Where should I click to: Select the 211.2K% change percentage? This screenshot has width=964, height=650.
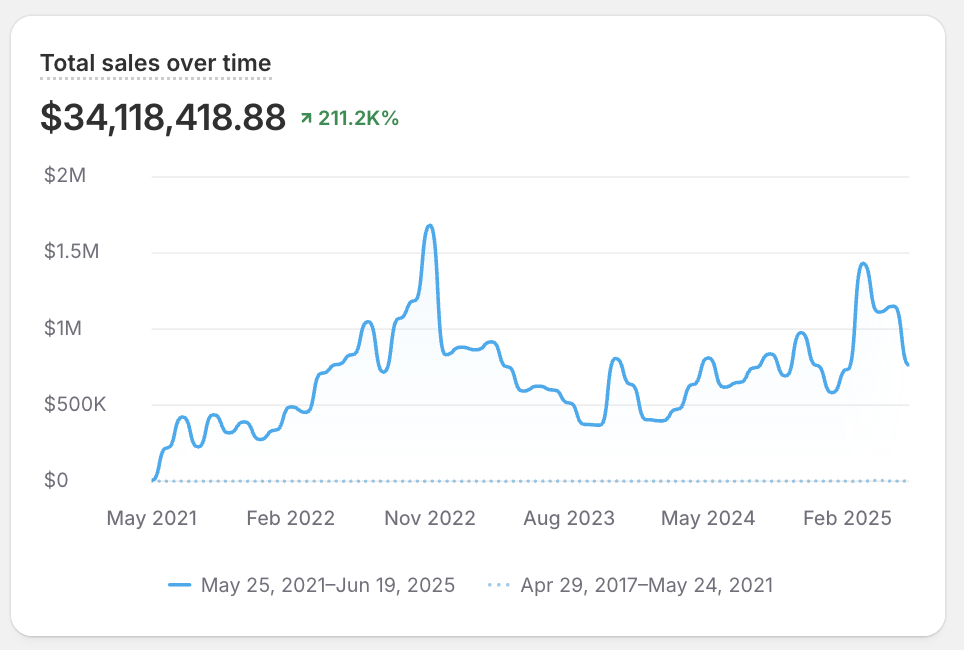coord(358,119)
